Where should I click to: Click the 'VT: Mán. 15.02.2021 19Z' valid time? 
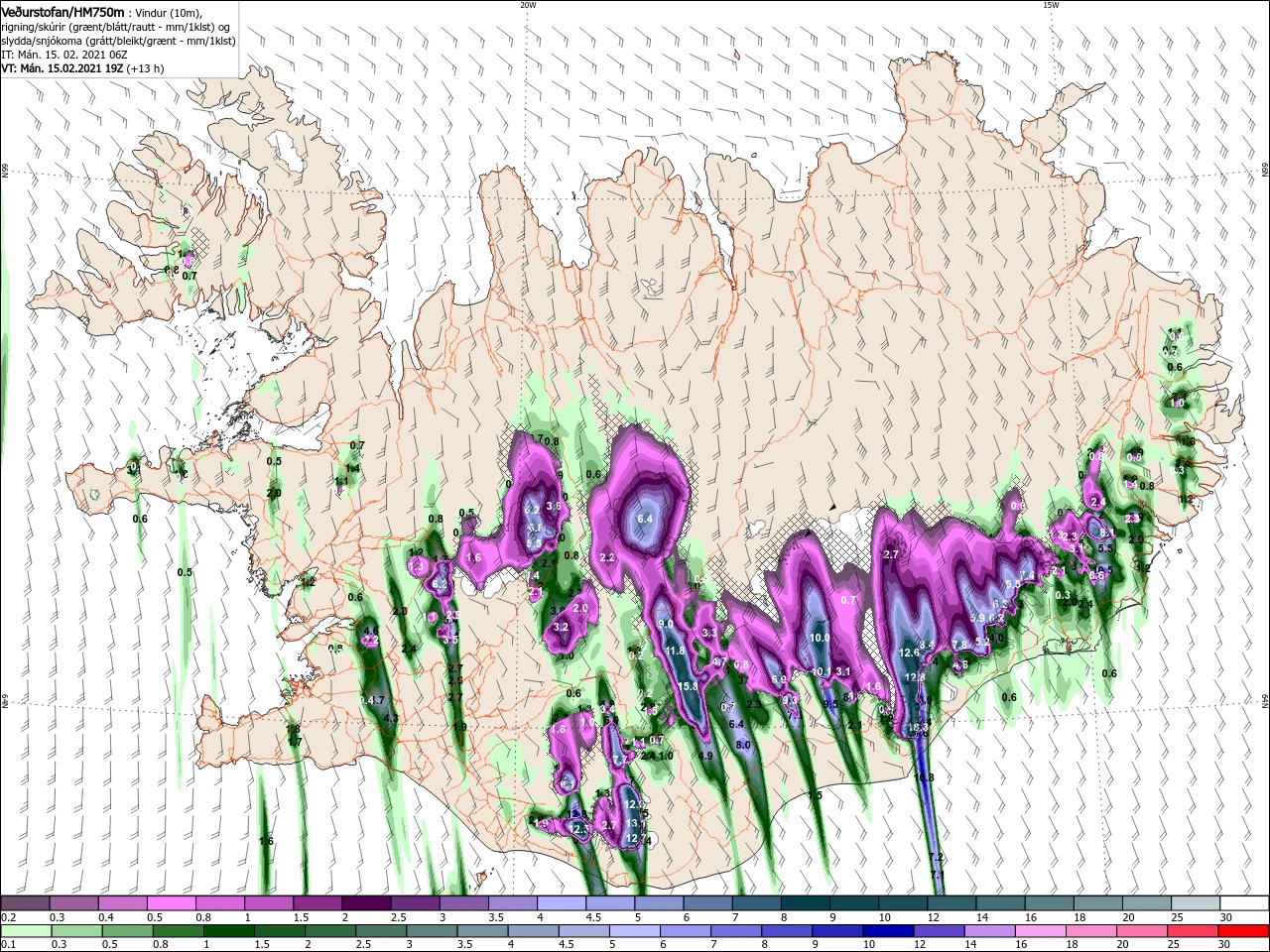coord(62,68)
